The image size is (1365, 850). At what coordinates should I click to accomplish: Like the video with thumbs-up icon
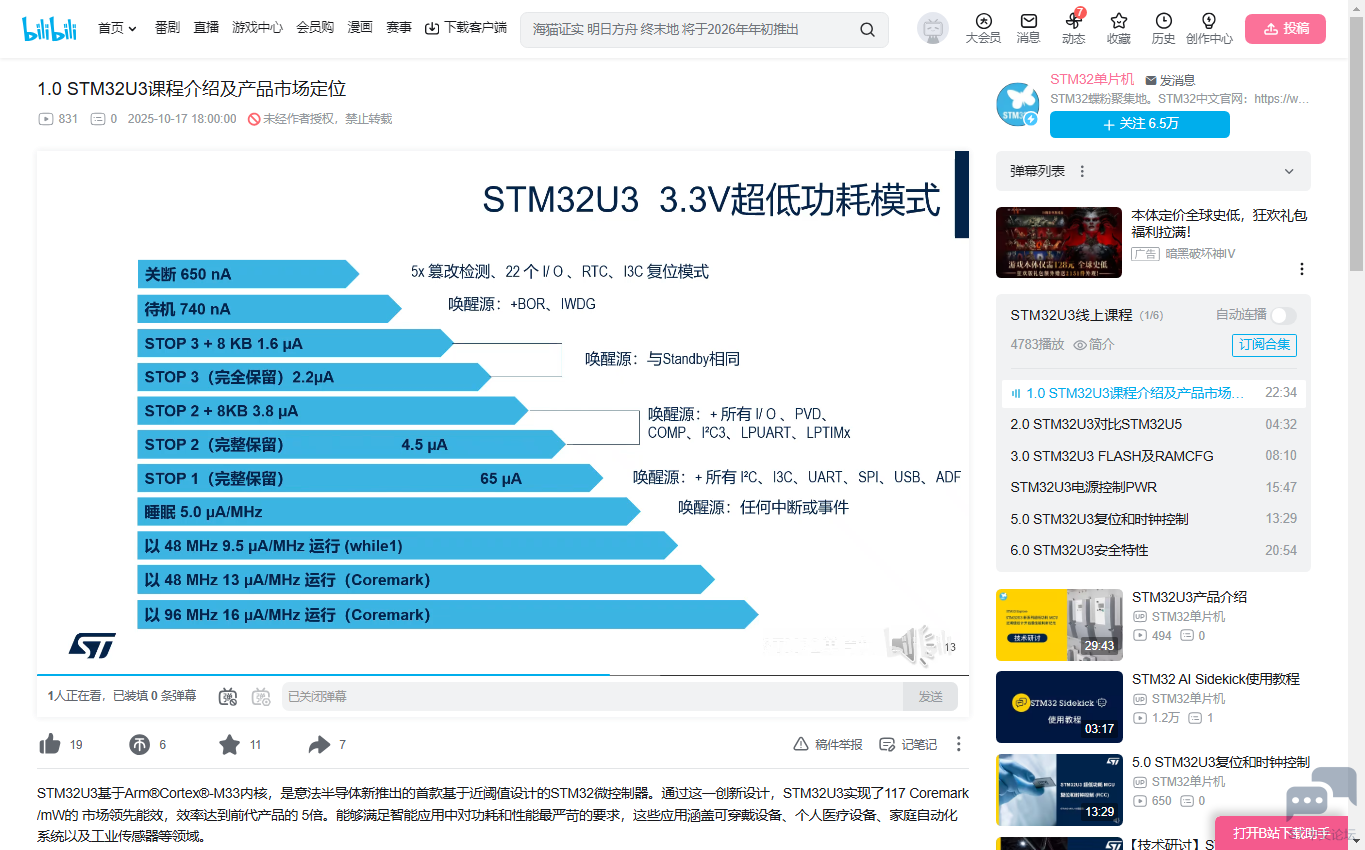point(50,744)
